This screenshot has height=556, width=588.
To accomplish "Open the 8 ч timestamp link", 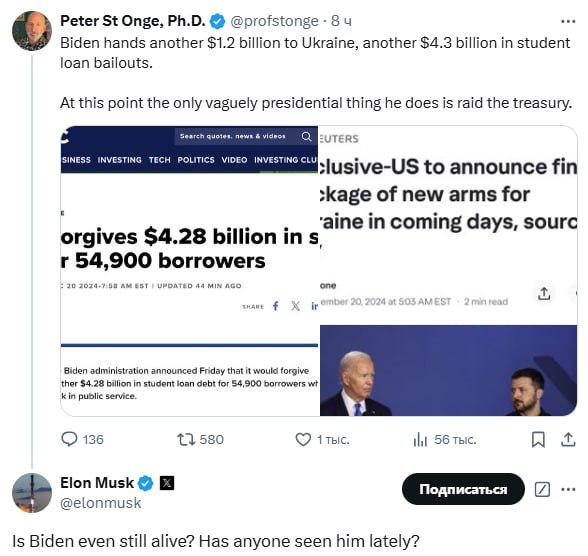I will pyautogui.click(x=341, y=21).
